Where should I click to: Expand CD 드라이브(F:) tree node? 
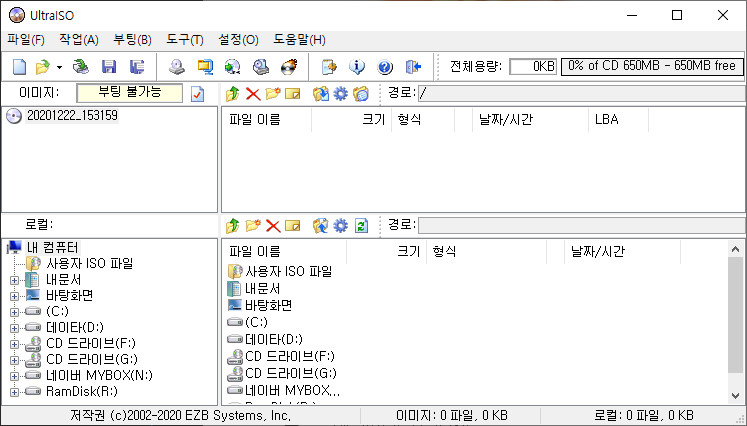tap(14, 345)
